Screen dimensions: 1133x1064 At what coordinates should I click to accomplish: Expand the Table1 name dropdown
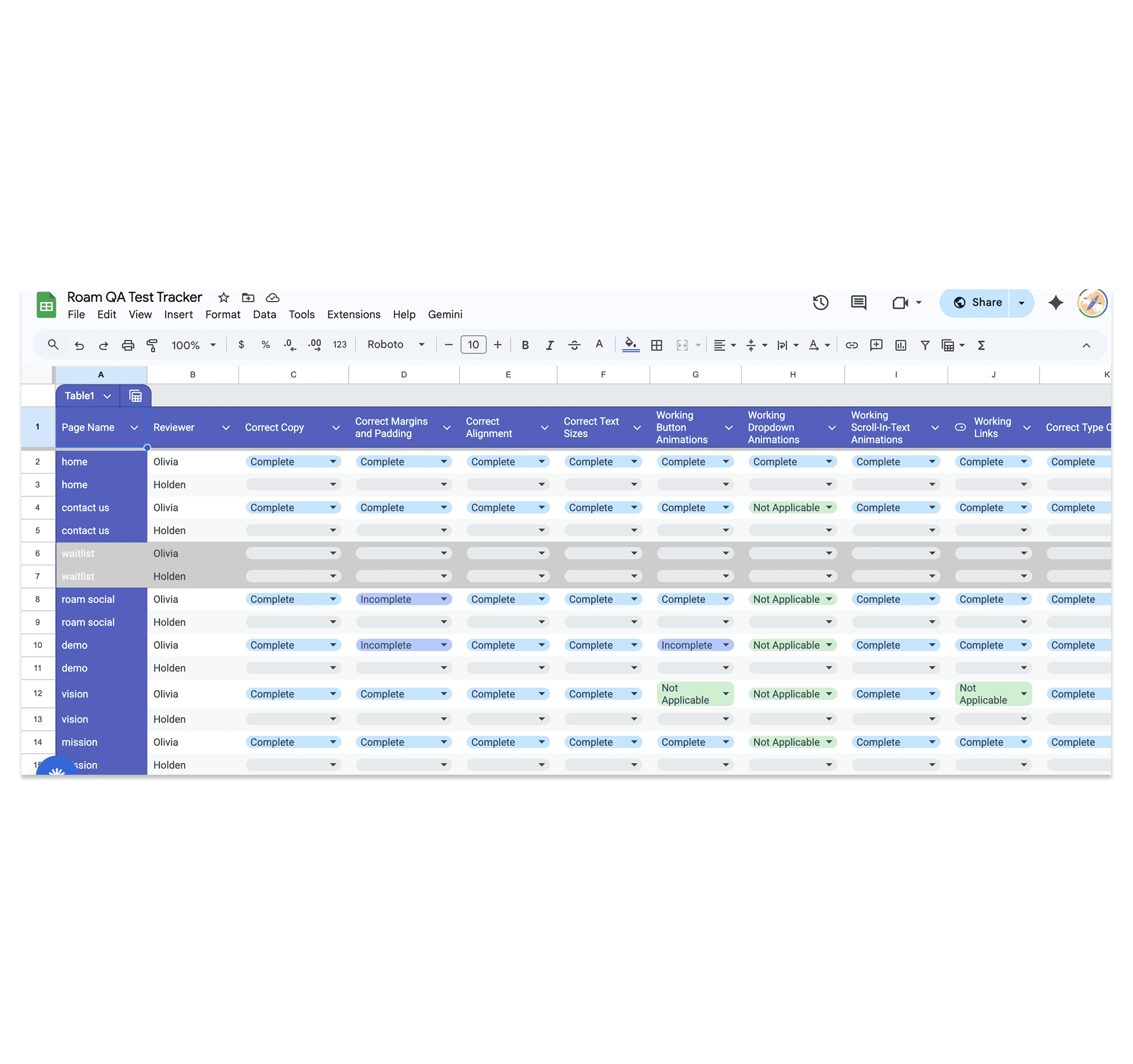(x=107, y=396)
